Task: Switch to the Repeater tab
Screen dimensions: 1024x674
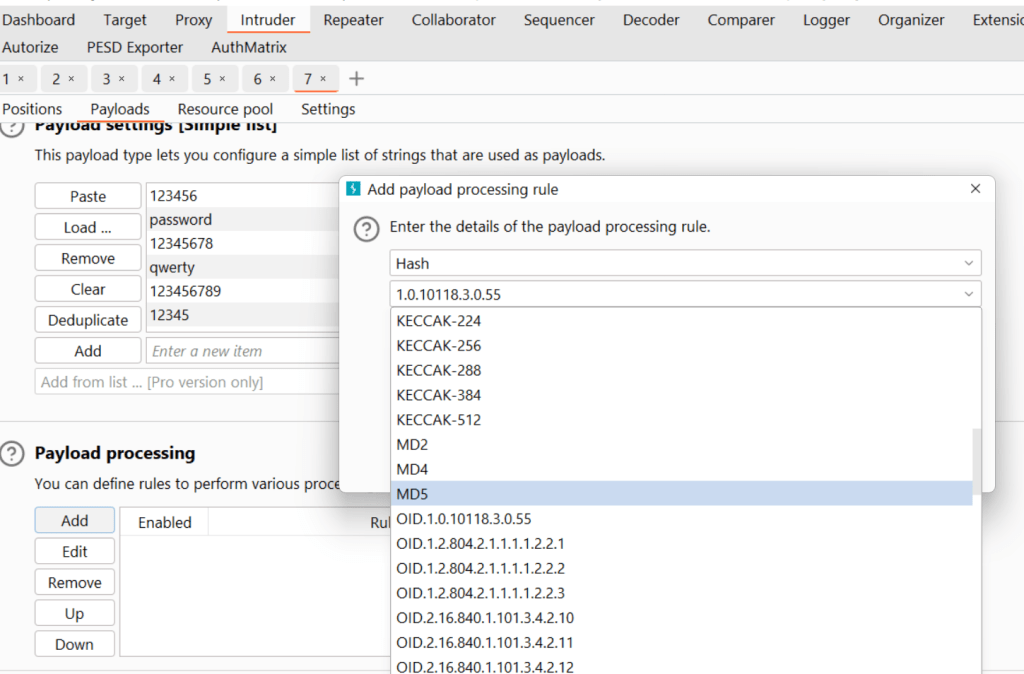Action: click(x=353, y=20)
